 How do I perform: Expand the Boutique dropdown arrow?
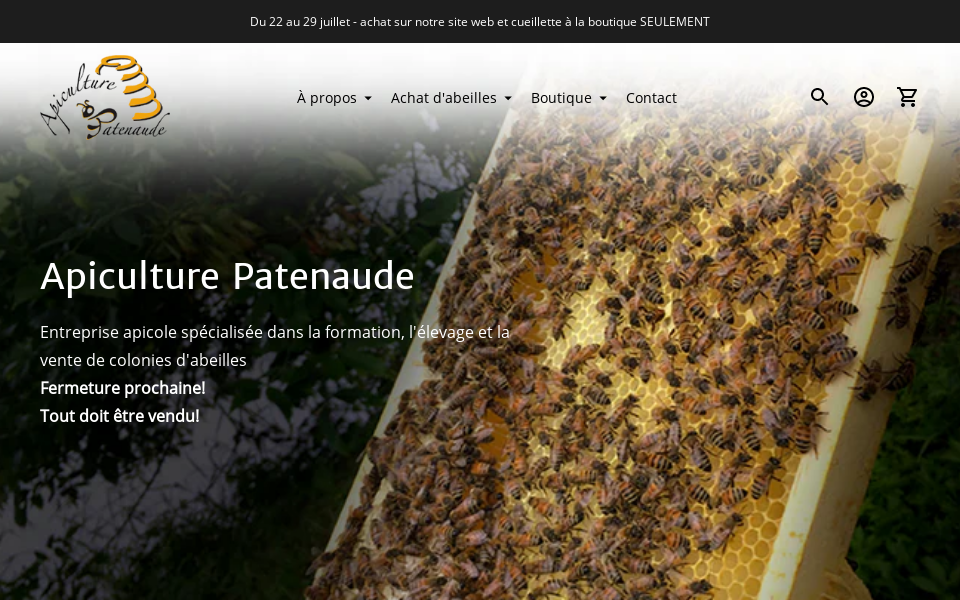click(603, 98)
